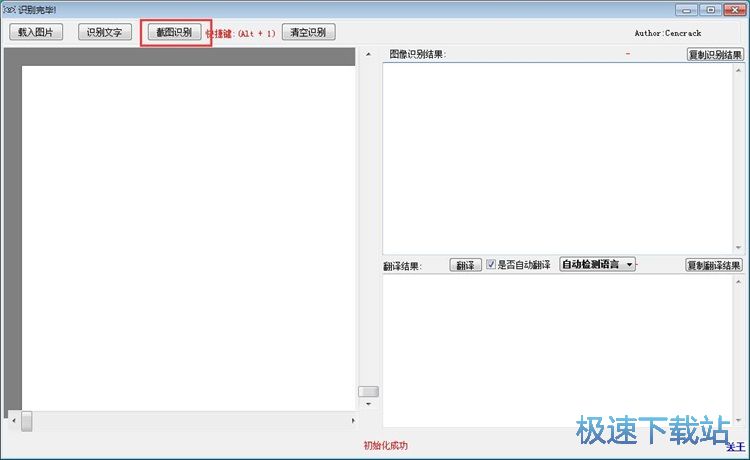Click the image panel horizontal scrollbar thumb

[27, 421]
